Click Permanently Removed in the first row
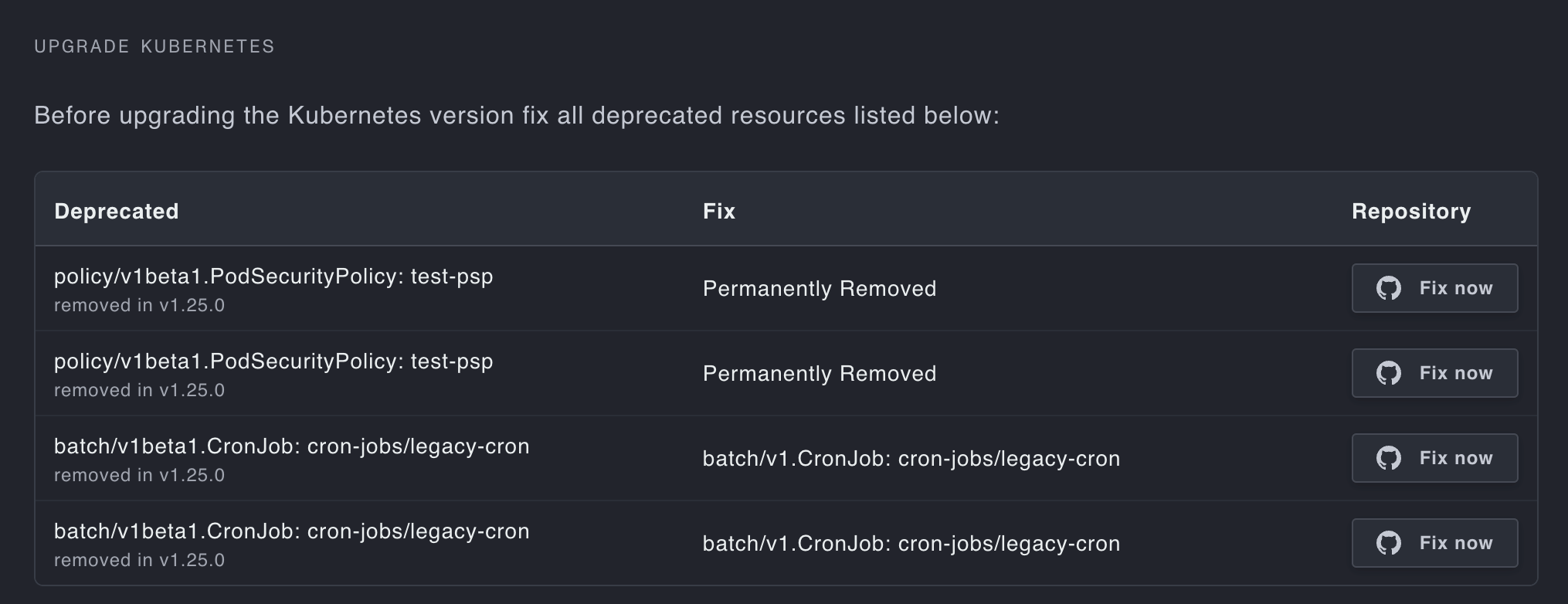Image resolution: width=1568 pixels, height=604 pixels. click(819, 289)
